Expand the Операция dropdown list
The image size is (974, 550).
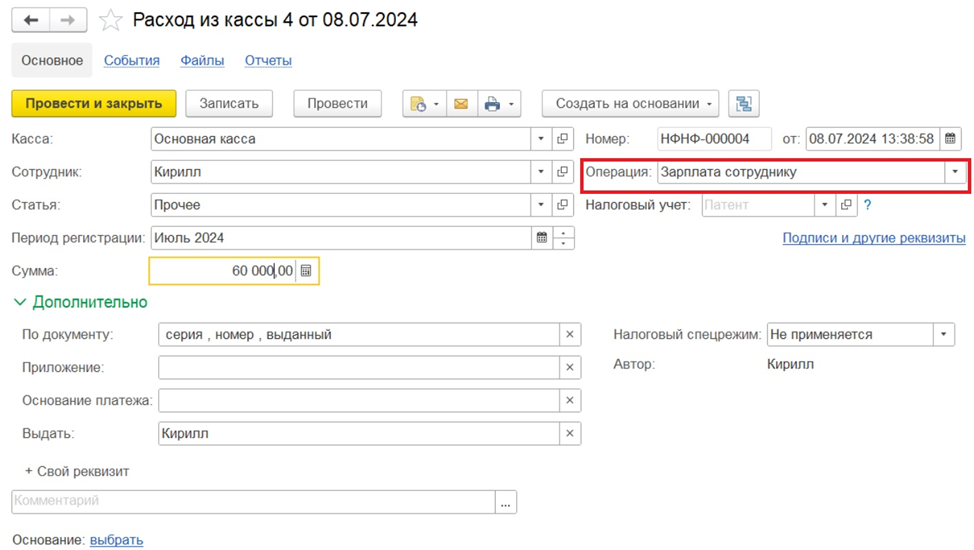(955, 172)
